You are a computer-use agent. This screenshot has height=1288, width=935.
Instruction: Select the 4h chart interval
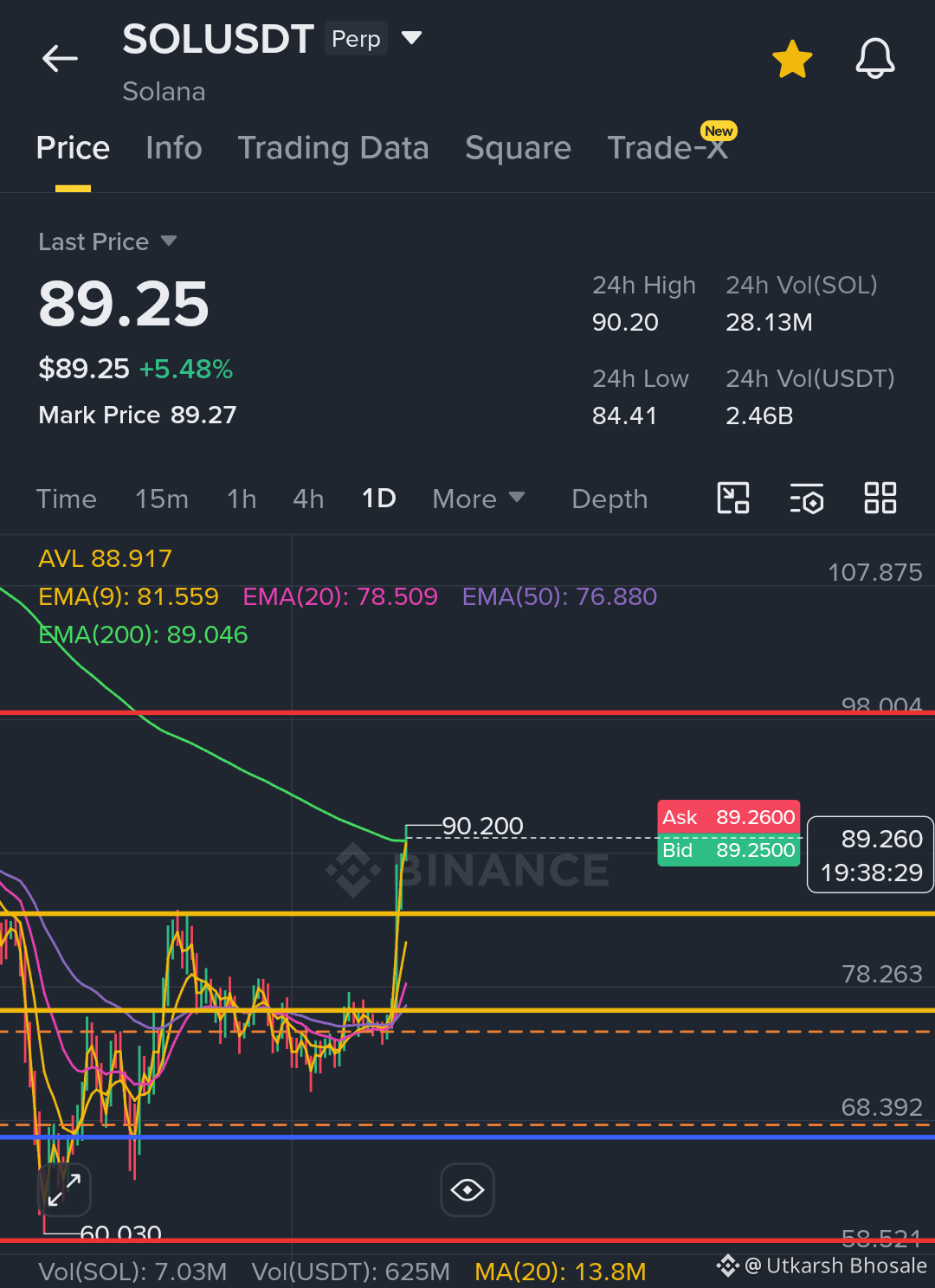coord(308,499)
